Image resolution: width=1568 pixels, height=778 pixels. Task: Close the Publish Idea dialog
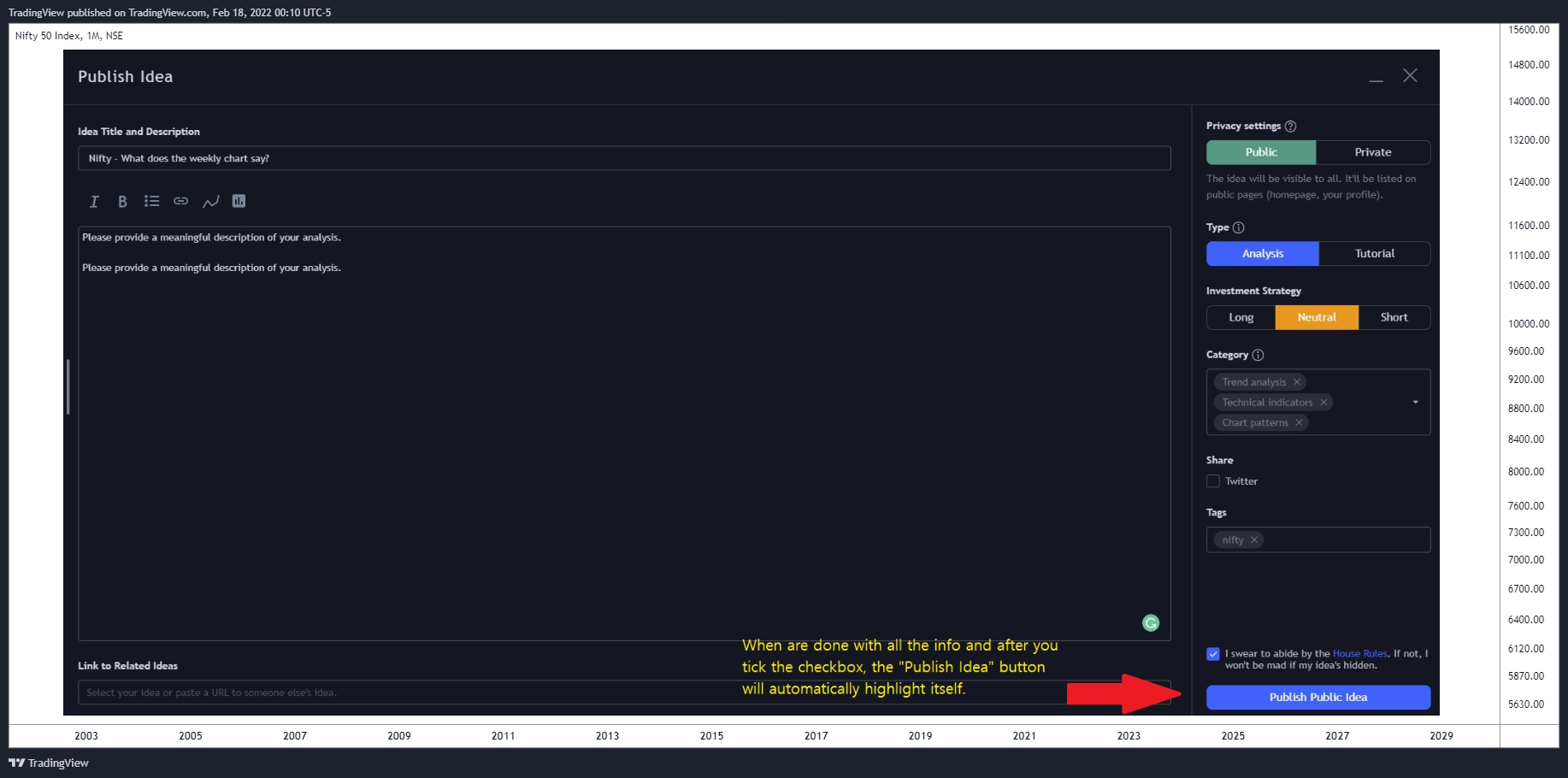tap(1411, 76)
